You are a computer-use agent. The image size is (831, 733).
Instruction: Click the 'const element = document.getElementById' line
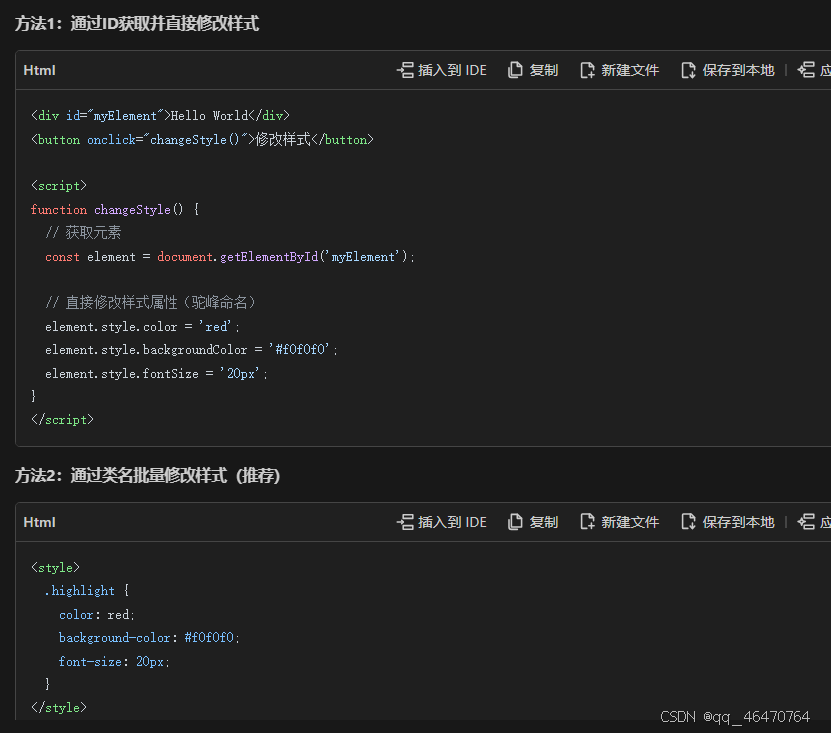(230, 257)
